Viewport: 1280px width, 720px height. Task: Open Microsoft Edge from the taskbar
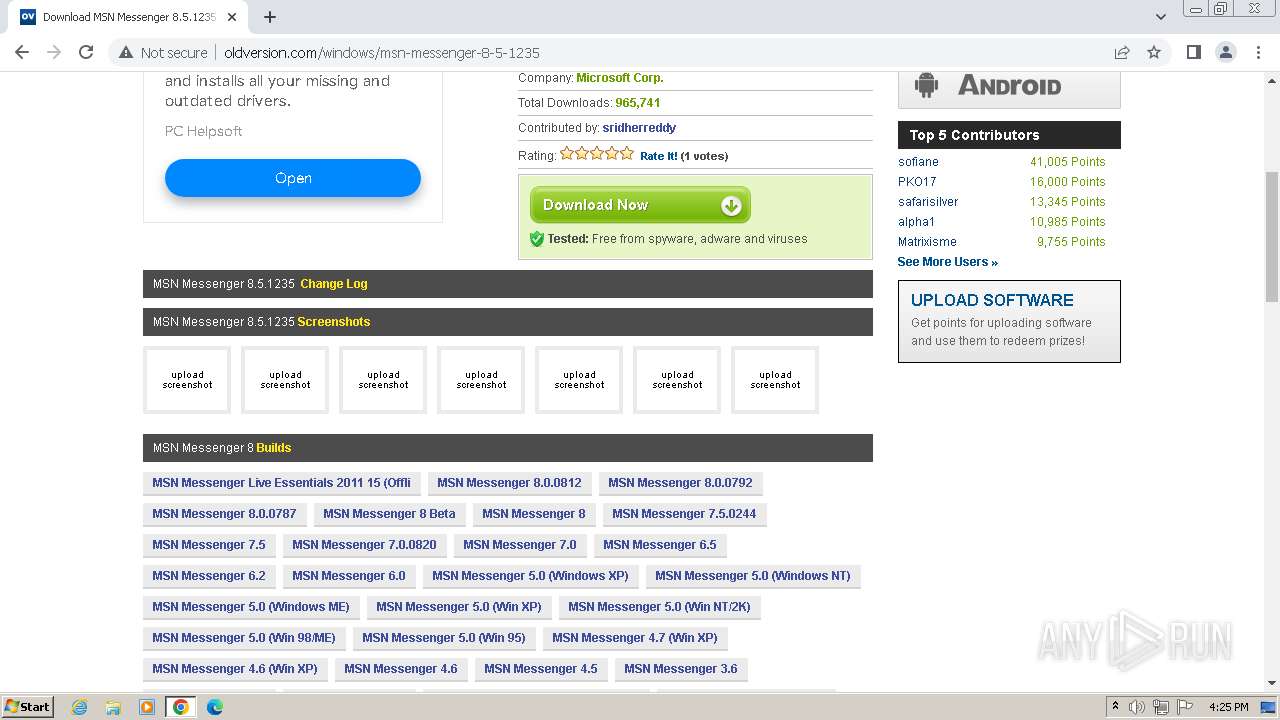215,707
